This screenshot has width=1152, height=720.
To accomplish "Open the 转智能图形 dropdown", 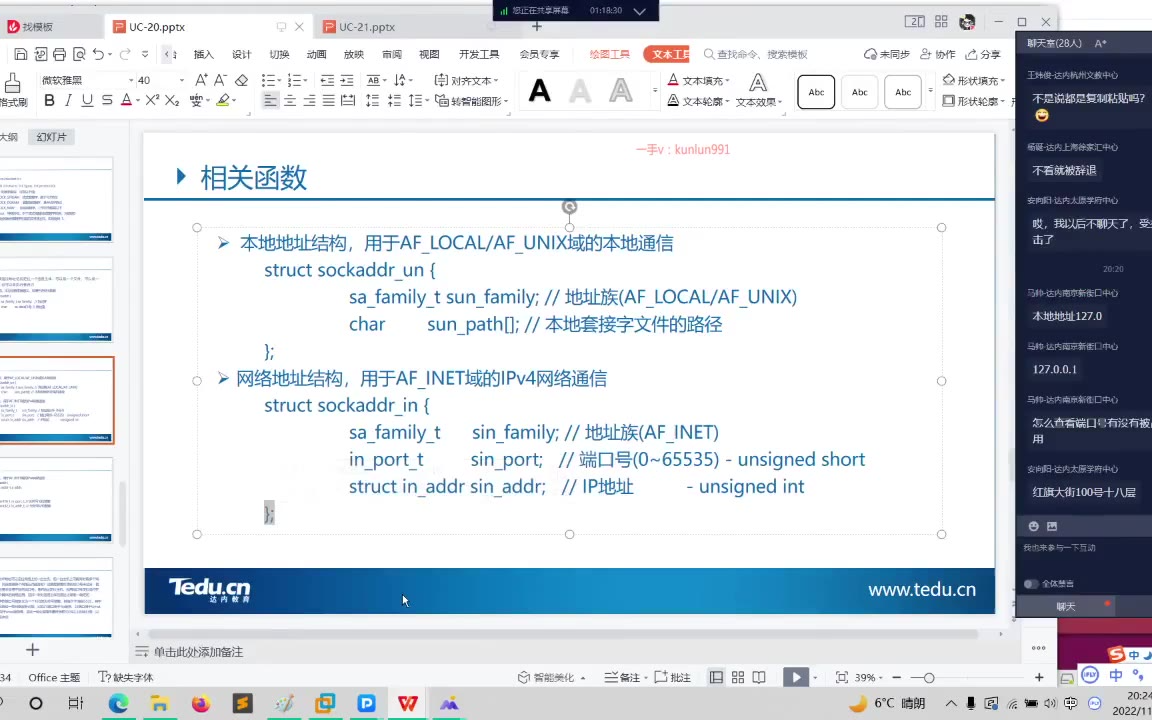I will pyautogui.click(x=471, y=101).
